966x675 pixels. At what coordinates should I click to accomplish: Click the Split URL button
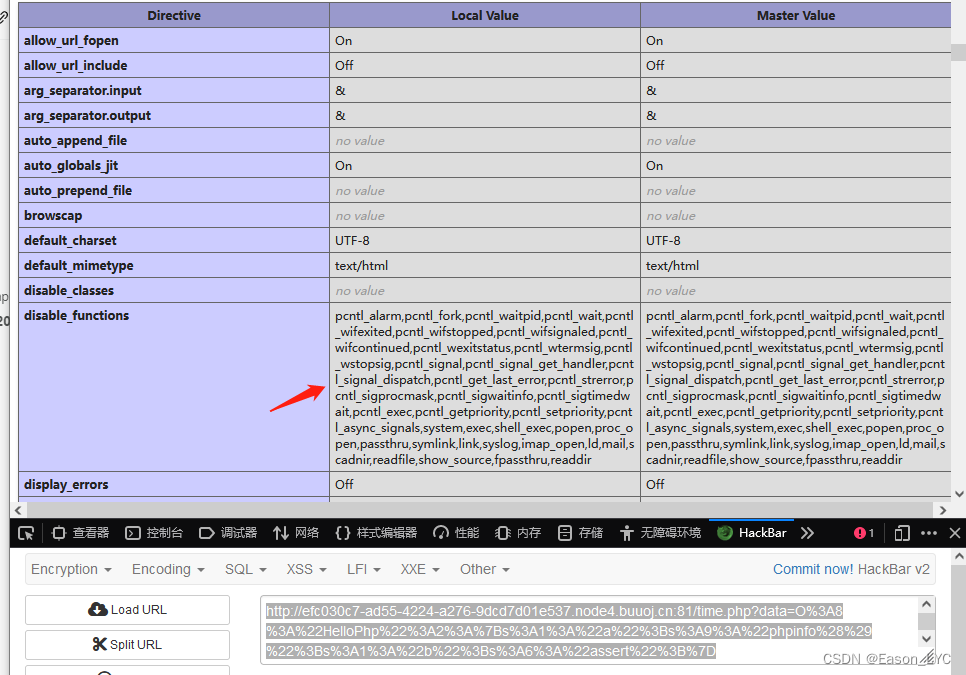click(x=128, y=645)
